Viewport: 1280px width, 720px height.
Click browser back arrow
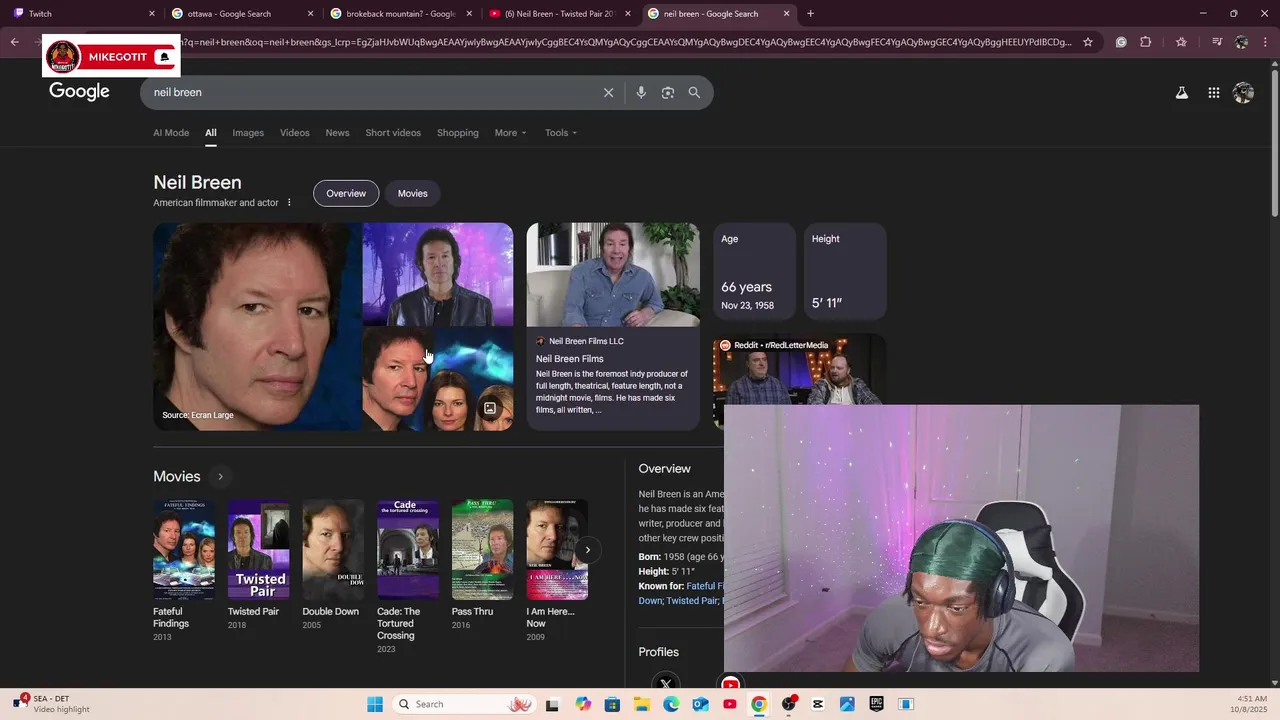pyautogui.click(x=15, y=42)
